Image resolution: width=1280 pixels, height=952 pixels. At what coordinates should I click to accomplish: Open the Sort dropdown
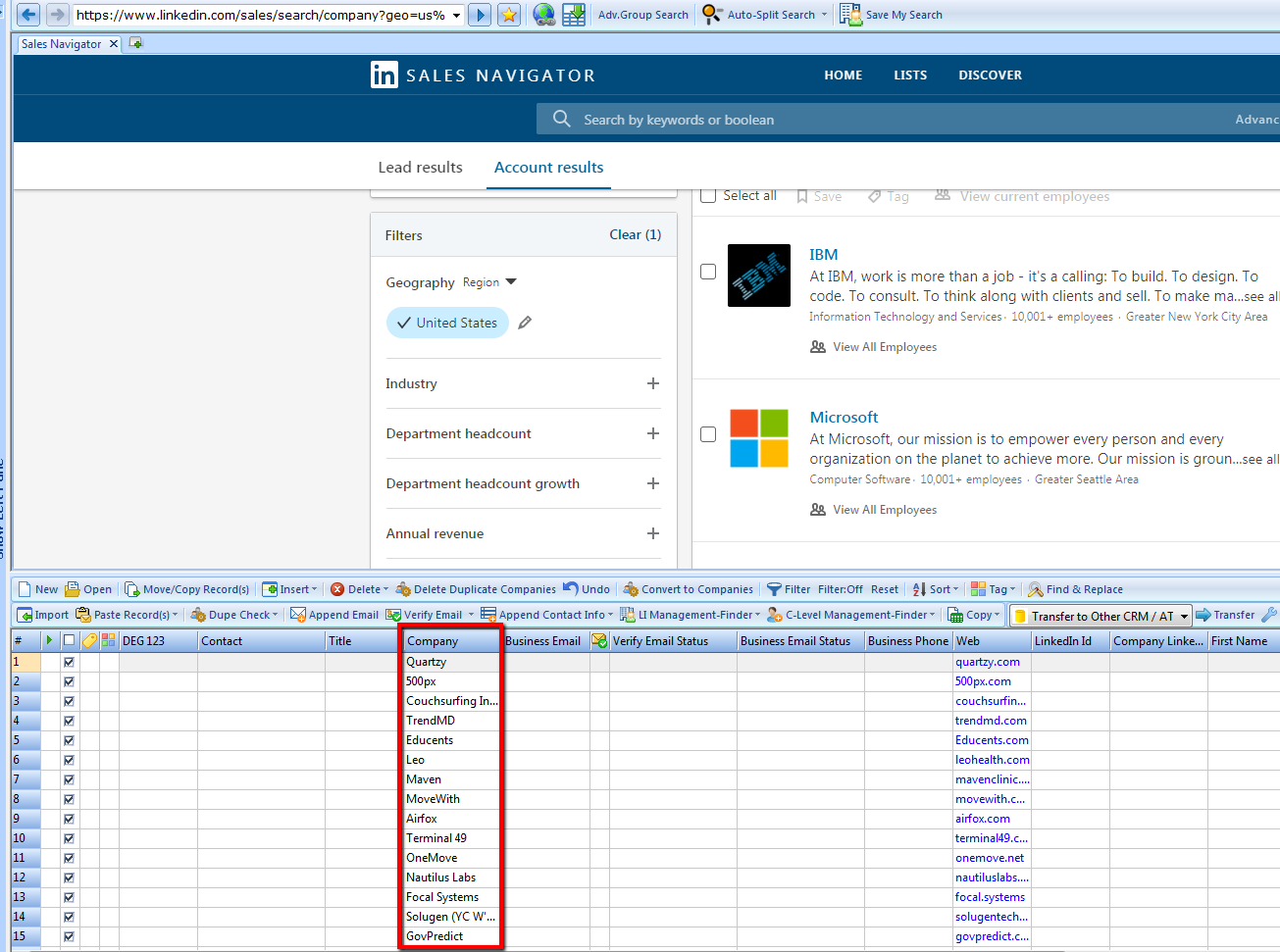click(936, 589)
